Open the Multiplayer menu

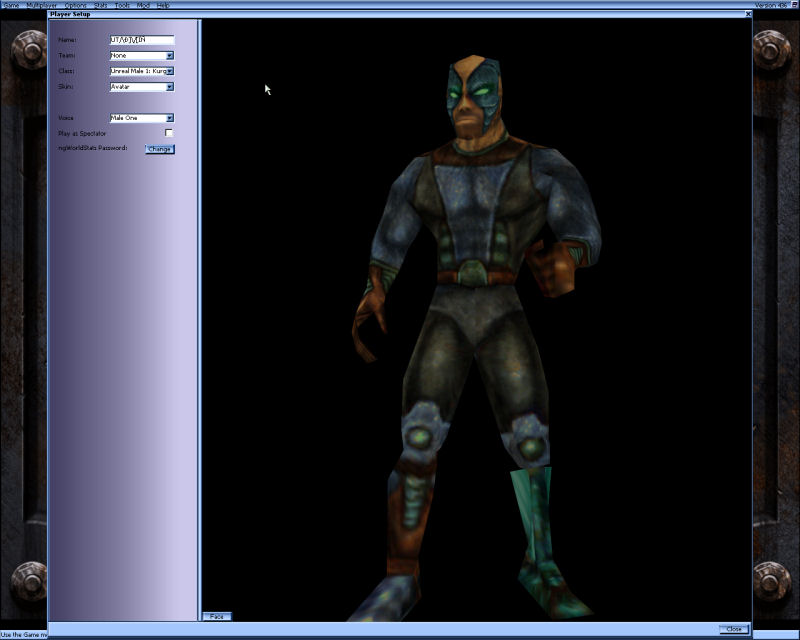pyautogui.click(x=40, y=4)
